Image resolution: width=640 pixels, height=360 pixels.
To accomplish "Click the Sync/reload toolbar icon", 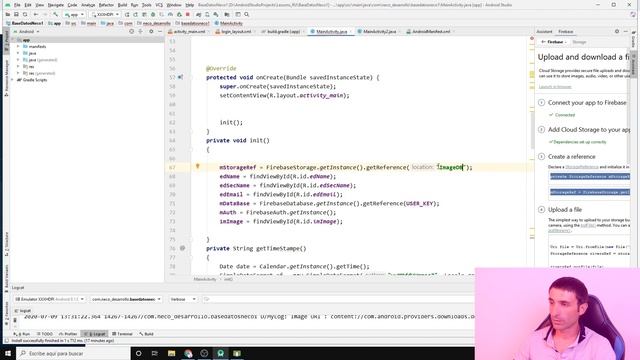I will click(25, 14).
